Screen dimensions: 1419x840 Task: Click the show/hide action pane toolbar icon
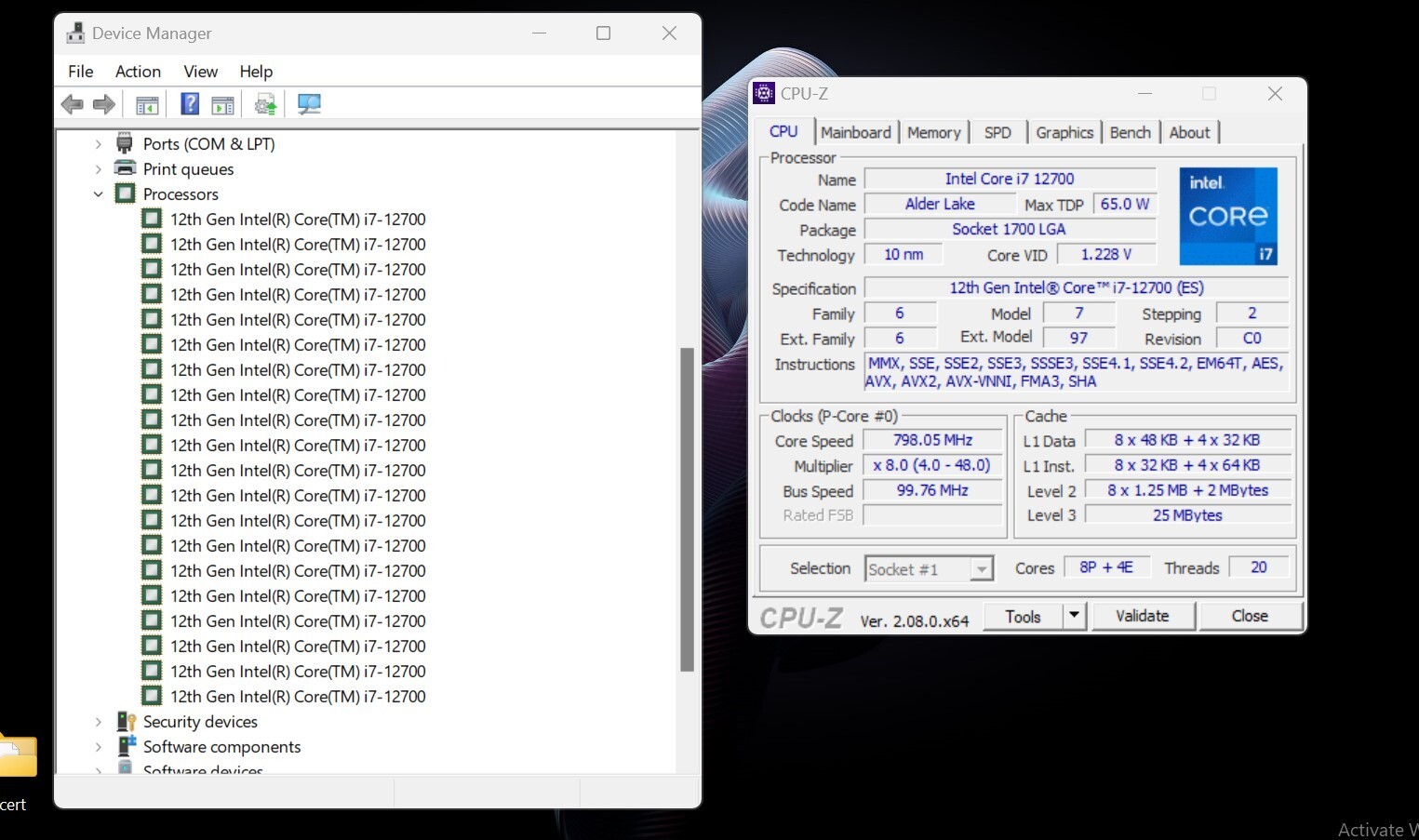(222, 105)
